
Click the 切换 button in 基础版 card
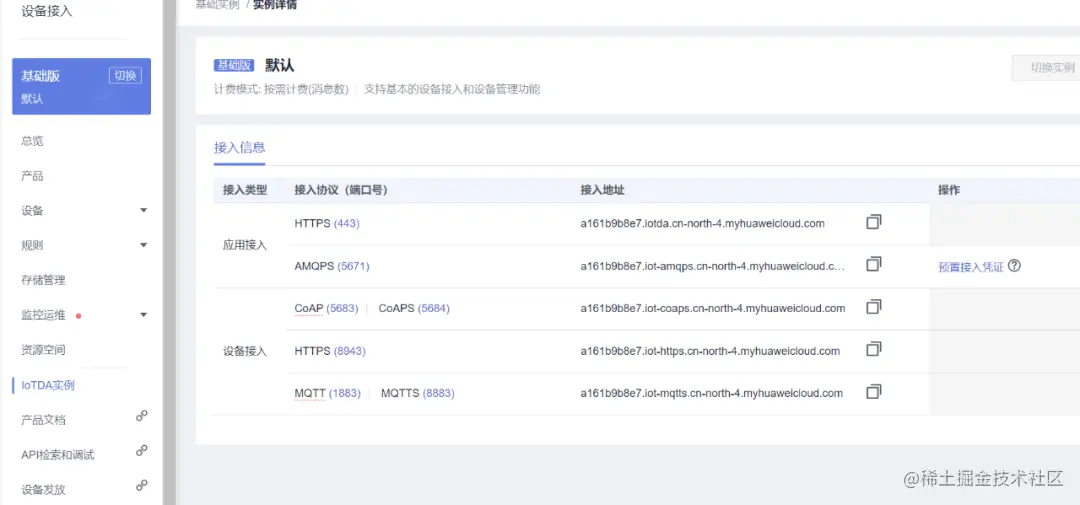tap(125, 76)
